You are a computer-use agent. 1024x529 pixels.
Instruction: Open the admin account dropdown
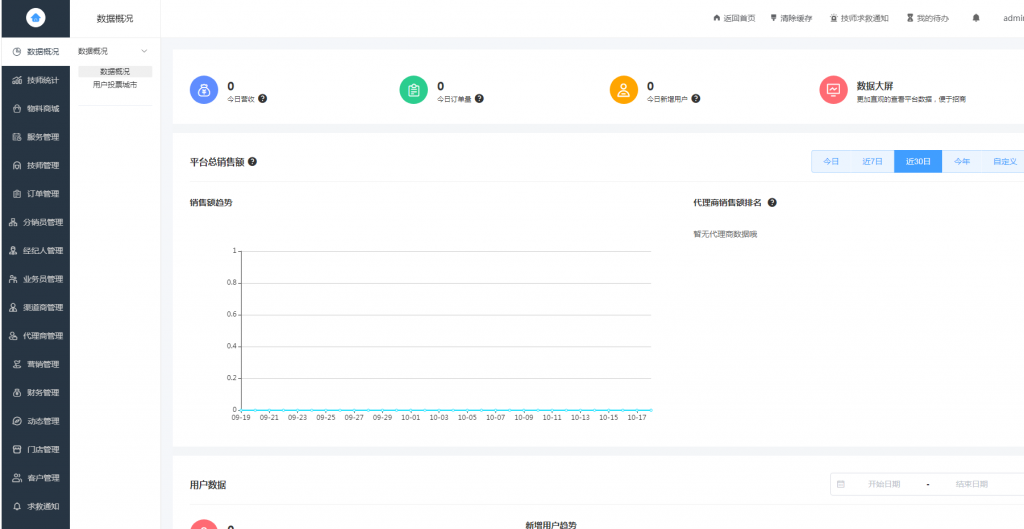(1012, 18)
